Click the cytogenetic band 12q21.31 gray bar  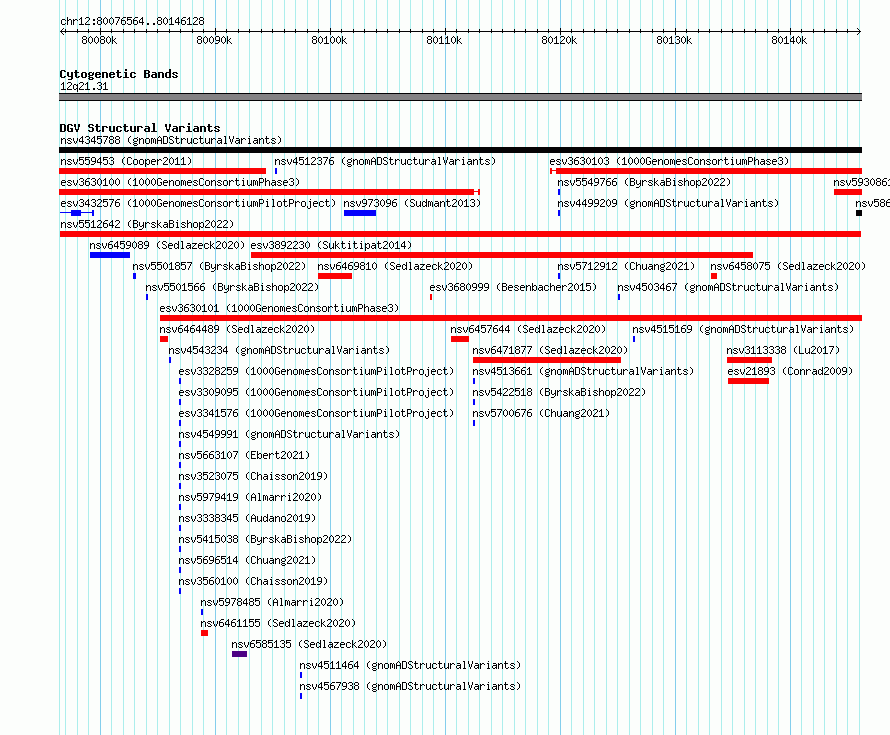[x=460, y=97]
